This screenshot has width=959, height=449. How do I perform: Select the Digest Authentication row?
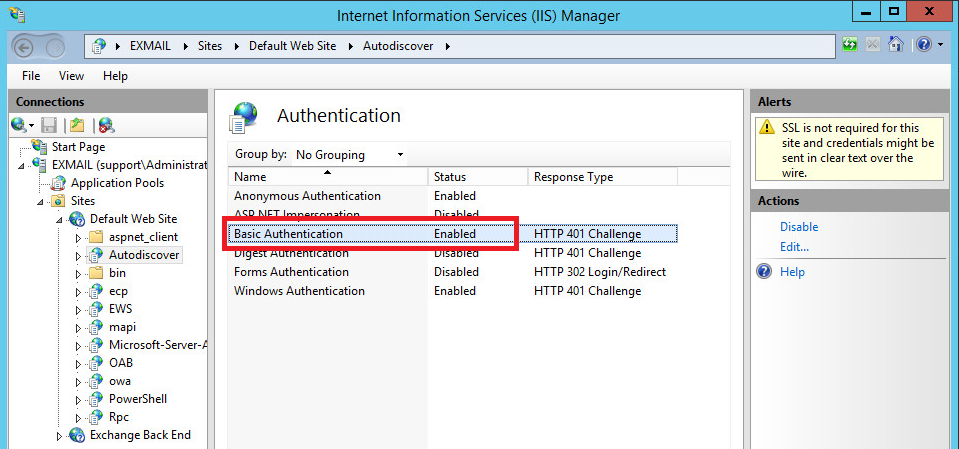453,253
